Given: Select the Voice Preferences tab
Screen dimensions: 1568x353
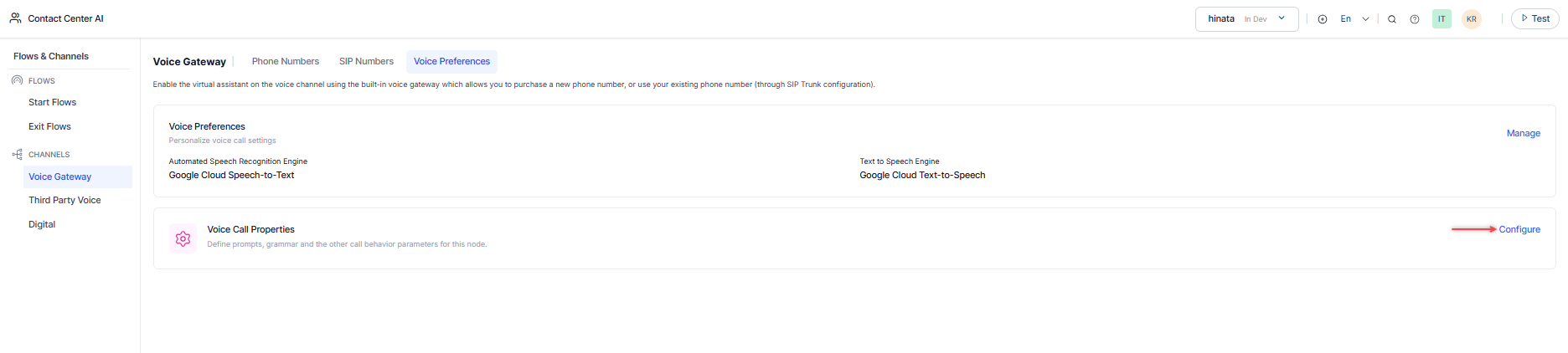Looking at the screenshot, I should pyautogui.click(x=451, y=62).
